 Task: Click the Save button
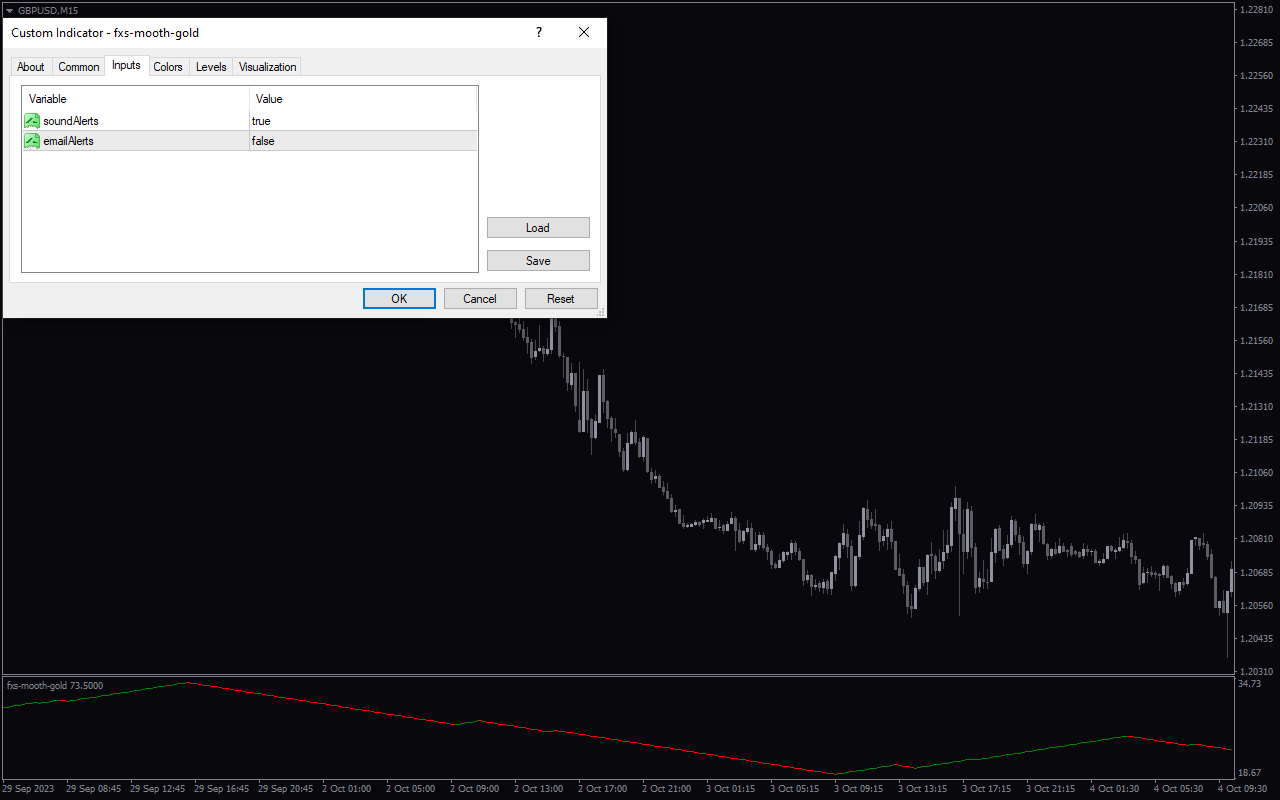coord(538,261)
